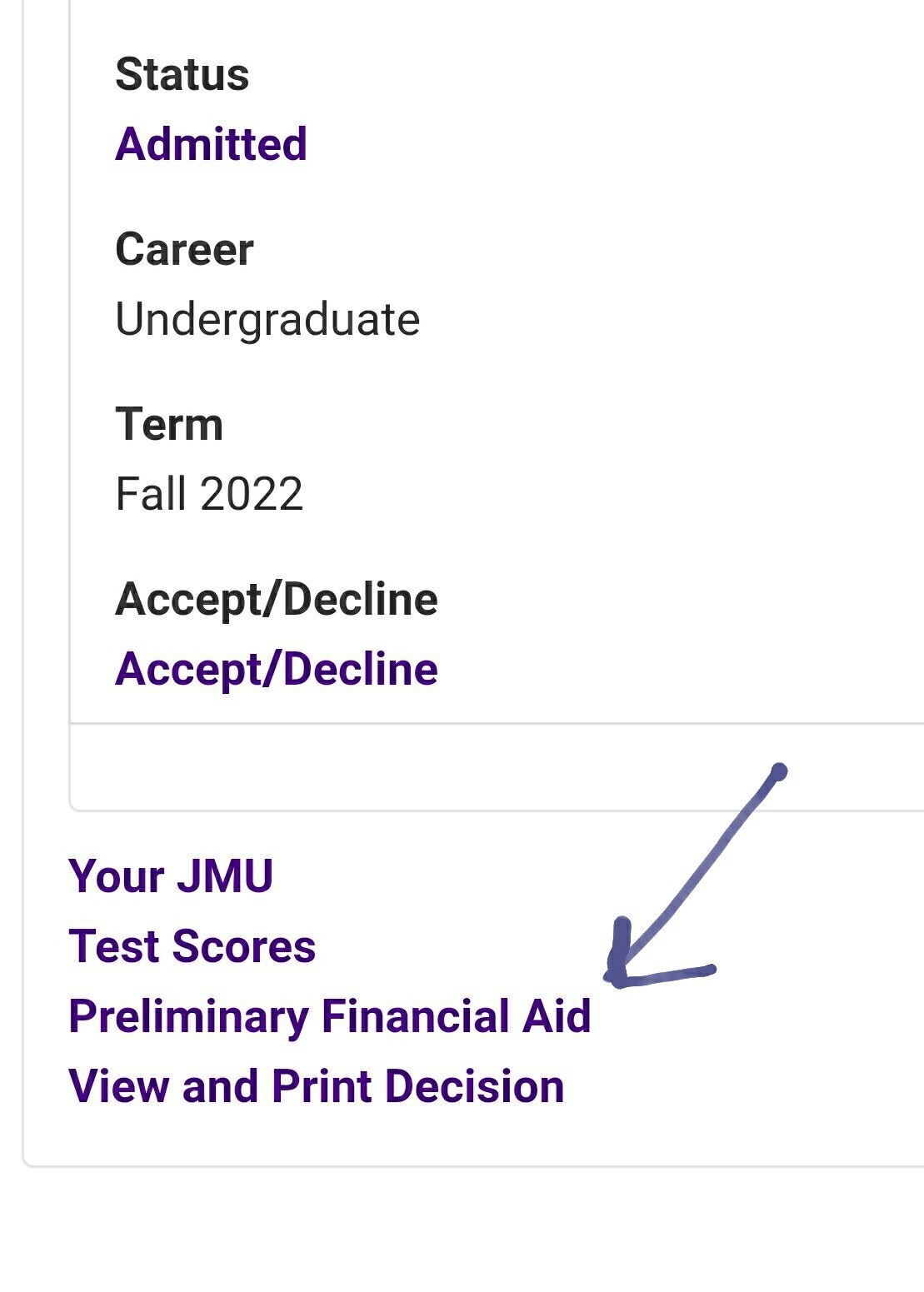Screen dimensions: 924x1292
Task: Click the Term field label
Action: pos(169,424)
